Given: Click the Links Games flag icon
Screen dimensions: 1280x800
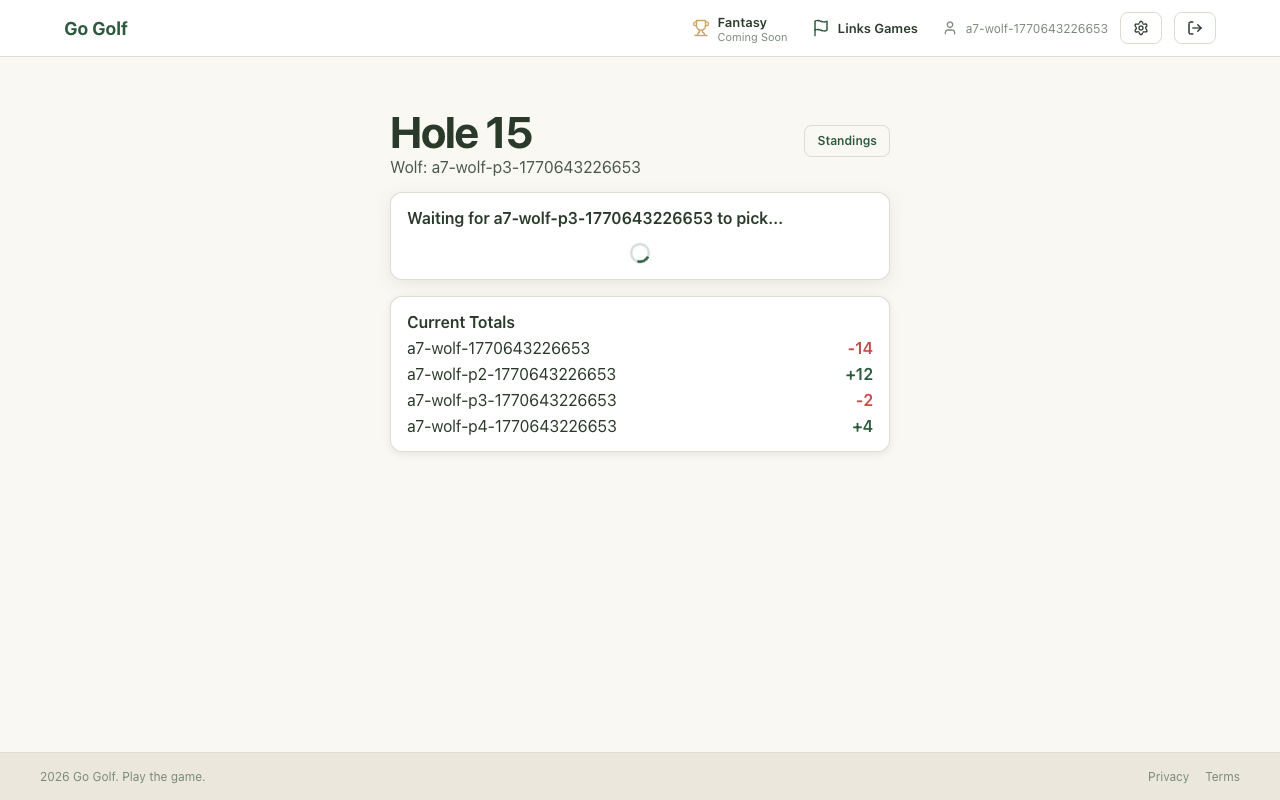Looking at the screenshot, I should (x=821, y=28).
